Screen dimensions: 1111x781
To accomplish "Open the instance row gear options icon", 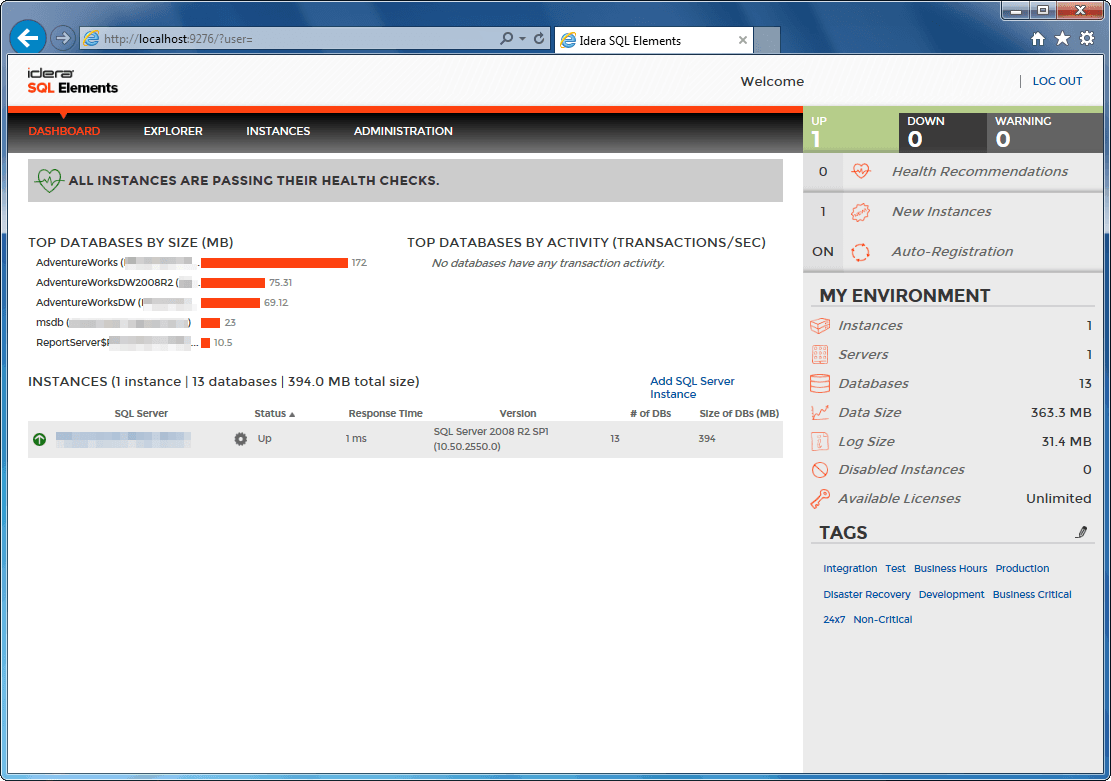I will coord(241,439).
